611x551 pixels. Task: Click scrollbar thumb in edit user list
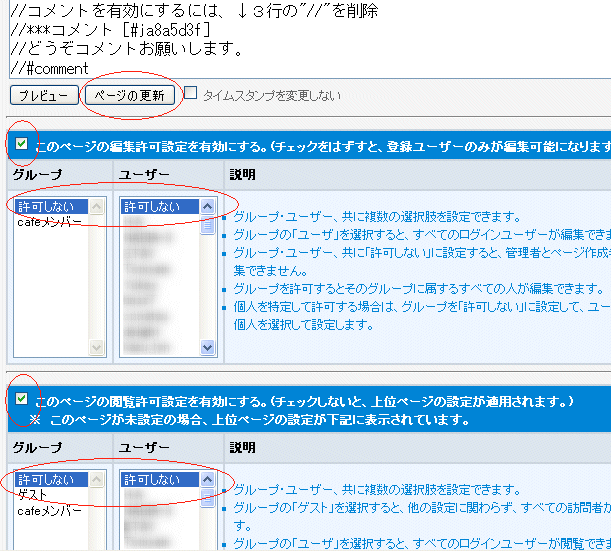[x=208, y=225]
